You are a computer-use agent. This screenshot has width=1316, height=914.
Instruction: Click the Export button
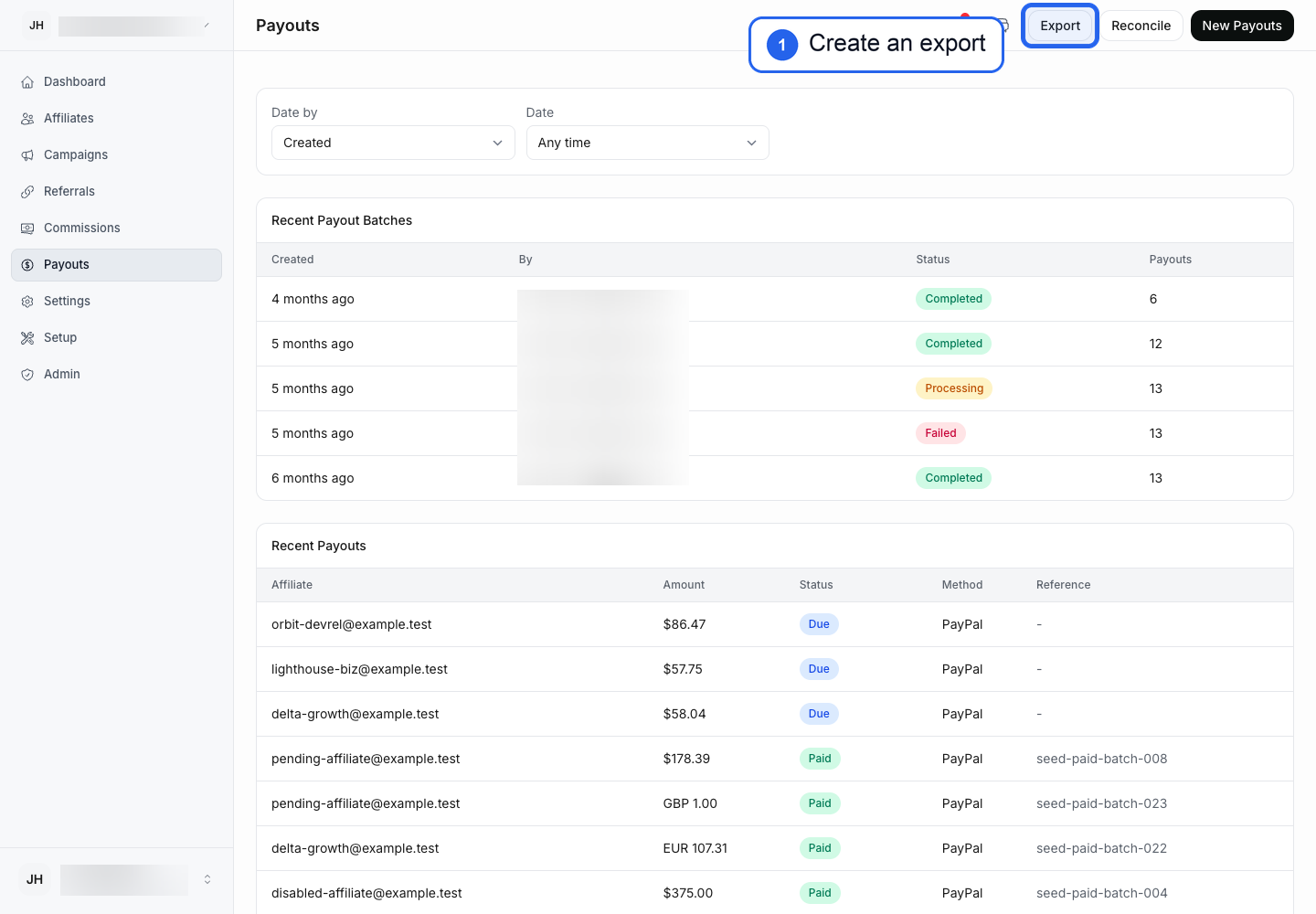pyautogui.click(x=1060, y=26)
